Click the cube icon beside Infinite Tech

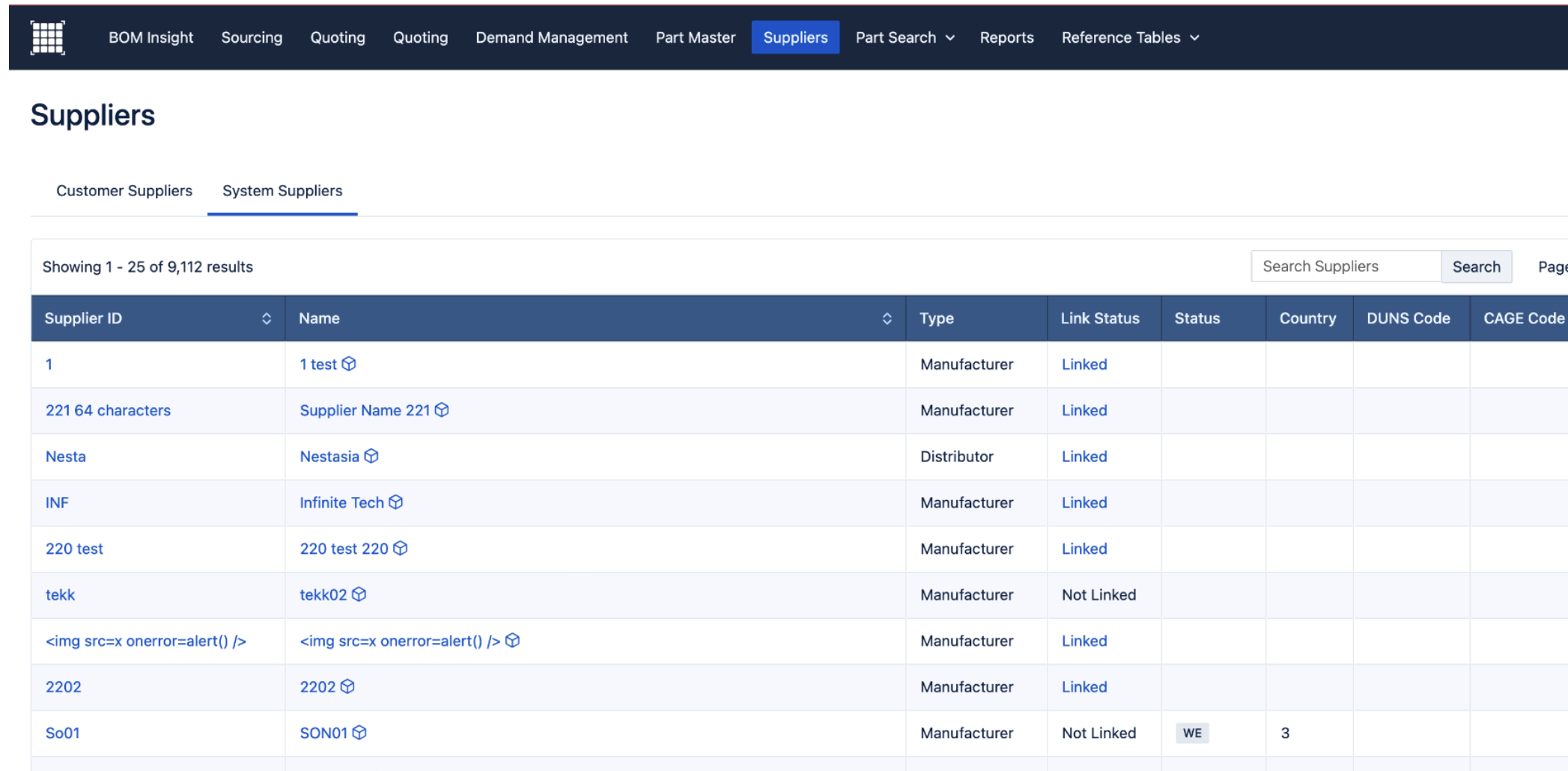click(396, 502)
